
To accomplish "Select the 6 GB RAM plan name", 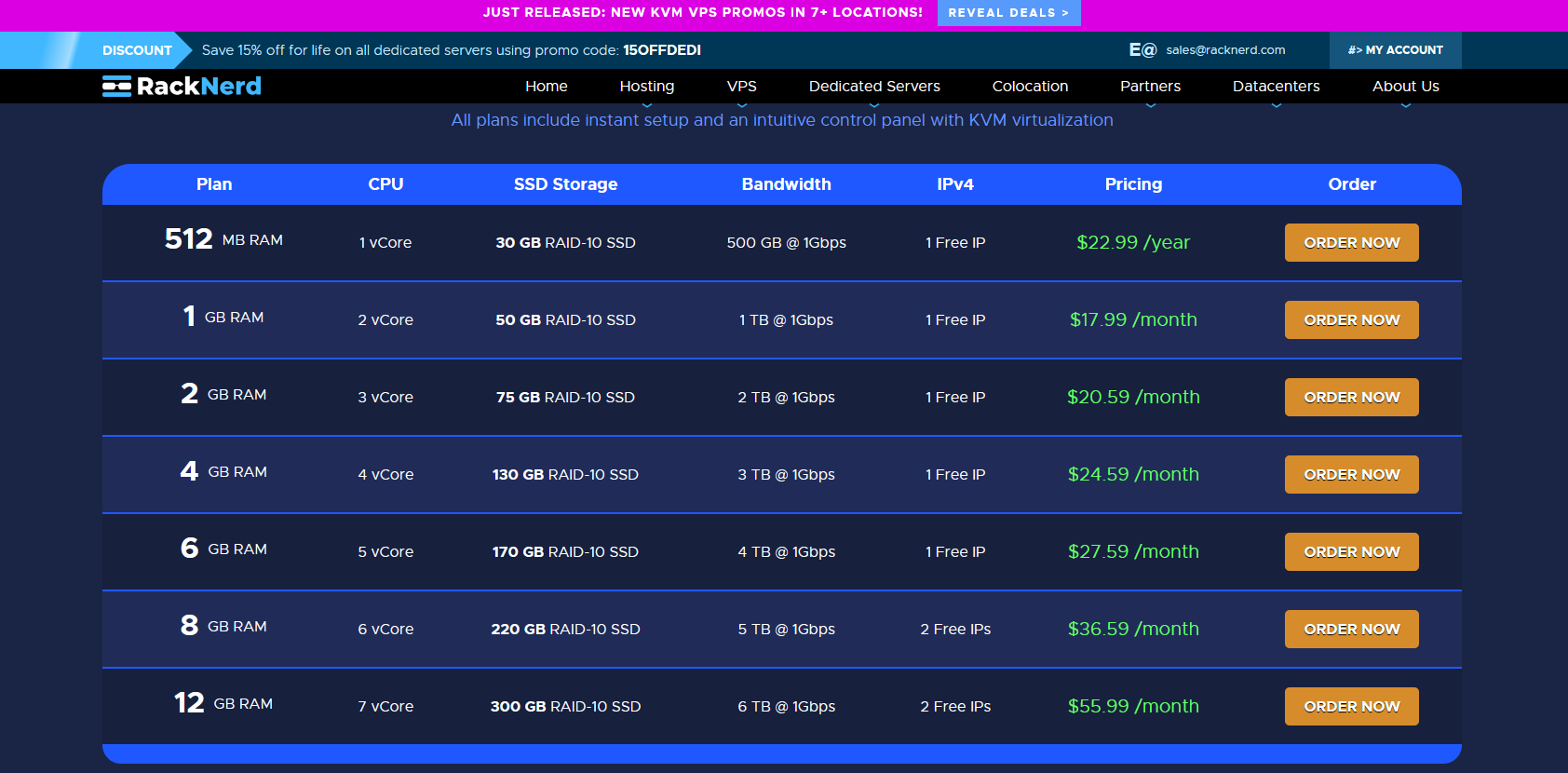I will (x=223, y=549).
